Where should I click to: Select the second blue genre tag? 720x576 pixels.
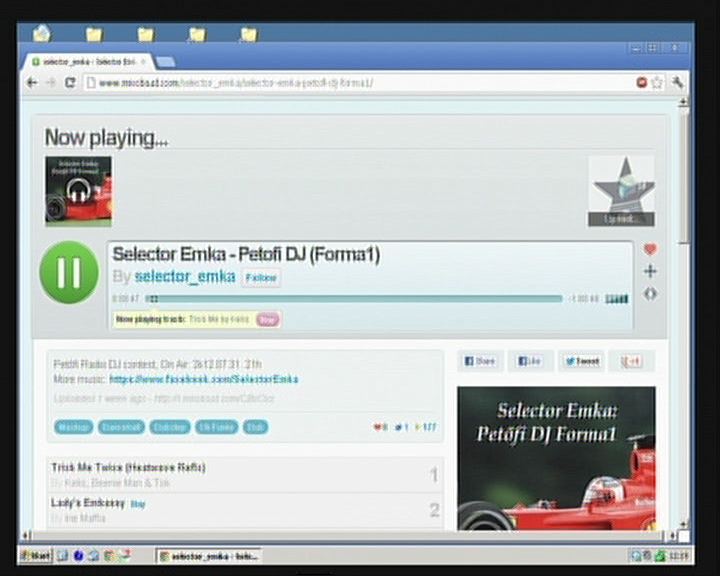(122, 427)
